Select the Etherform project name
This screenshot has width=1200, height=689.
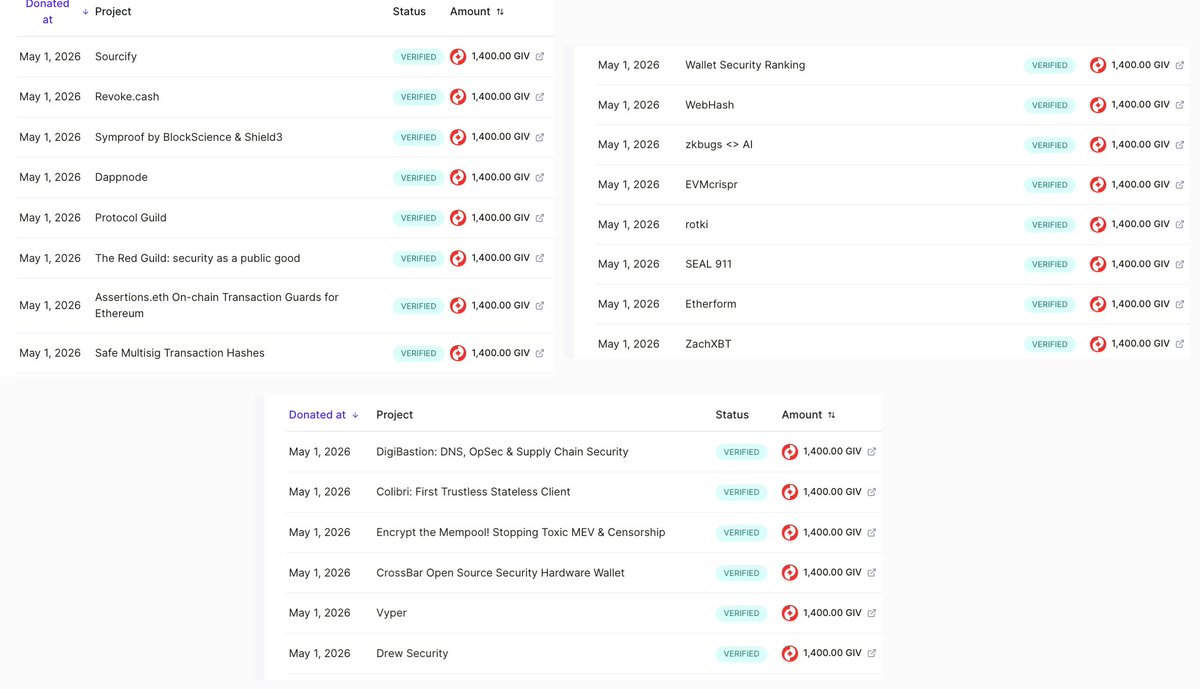pos(711,304)
